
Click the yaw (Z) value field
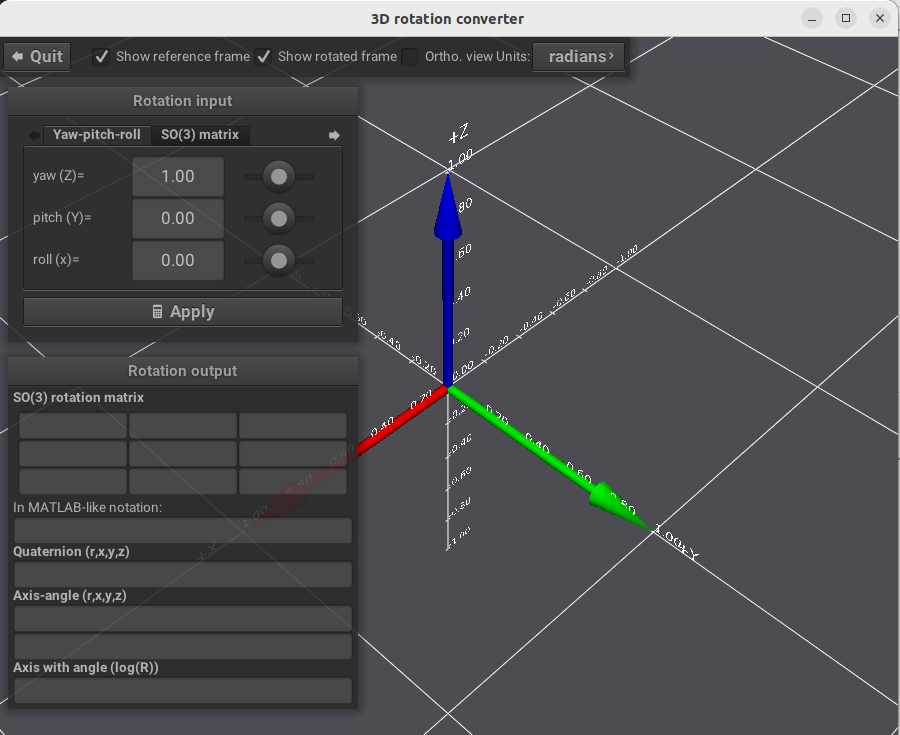tap(178, 177)
